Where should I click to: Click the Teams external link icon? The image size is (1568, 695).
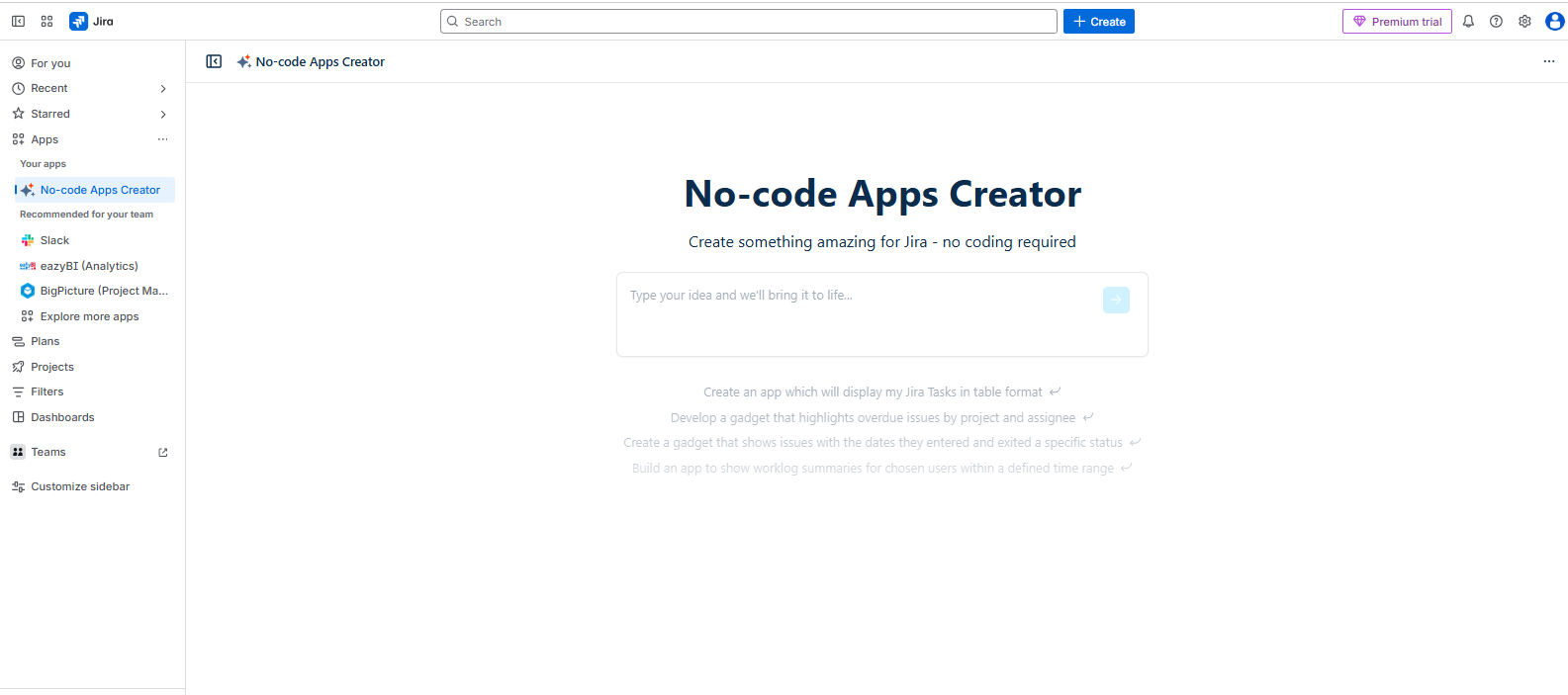point(163,452)
